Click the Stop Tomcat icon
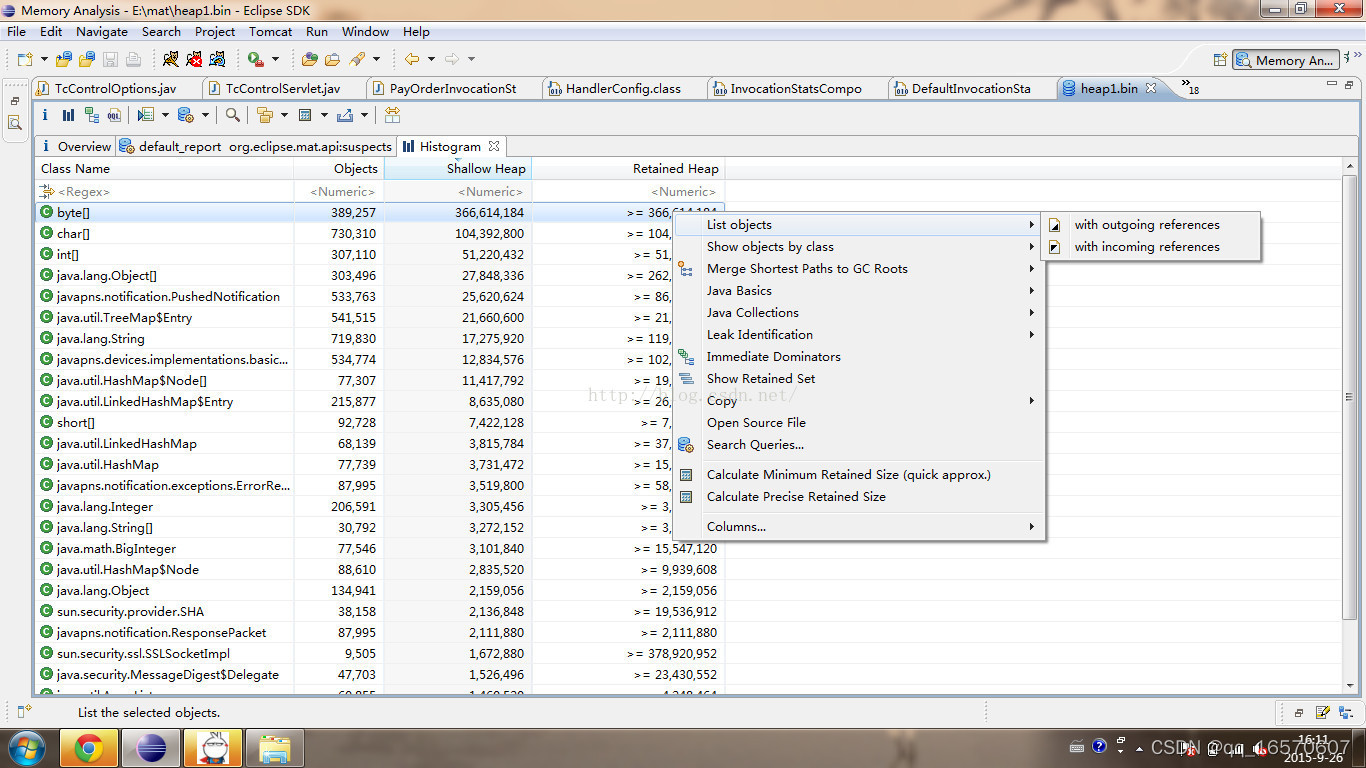This screenshot has width=1366, height=768. coord(194,59)
